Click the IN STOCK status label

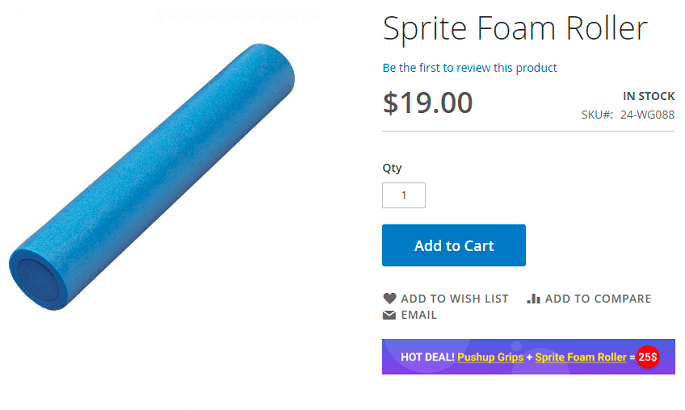(x=649, y=96)
